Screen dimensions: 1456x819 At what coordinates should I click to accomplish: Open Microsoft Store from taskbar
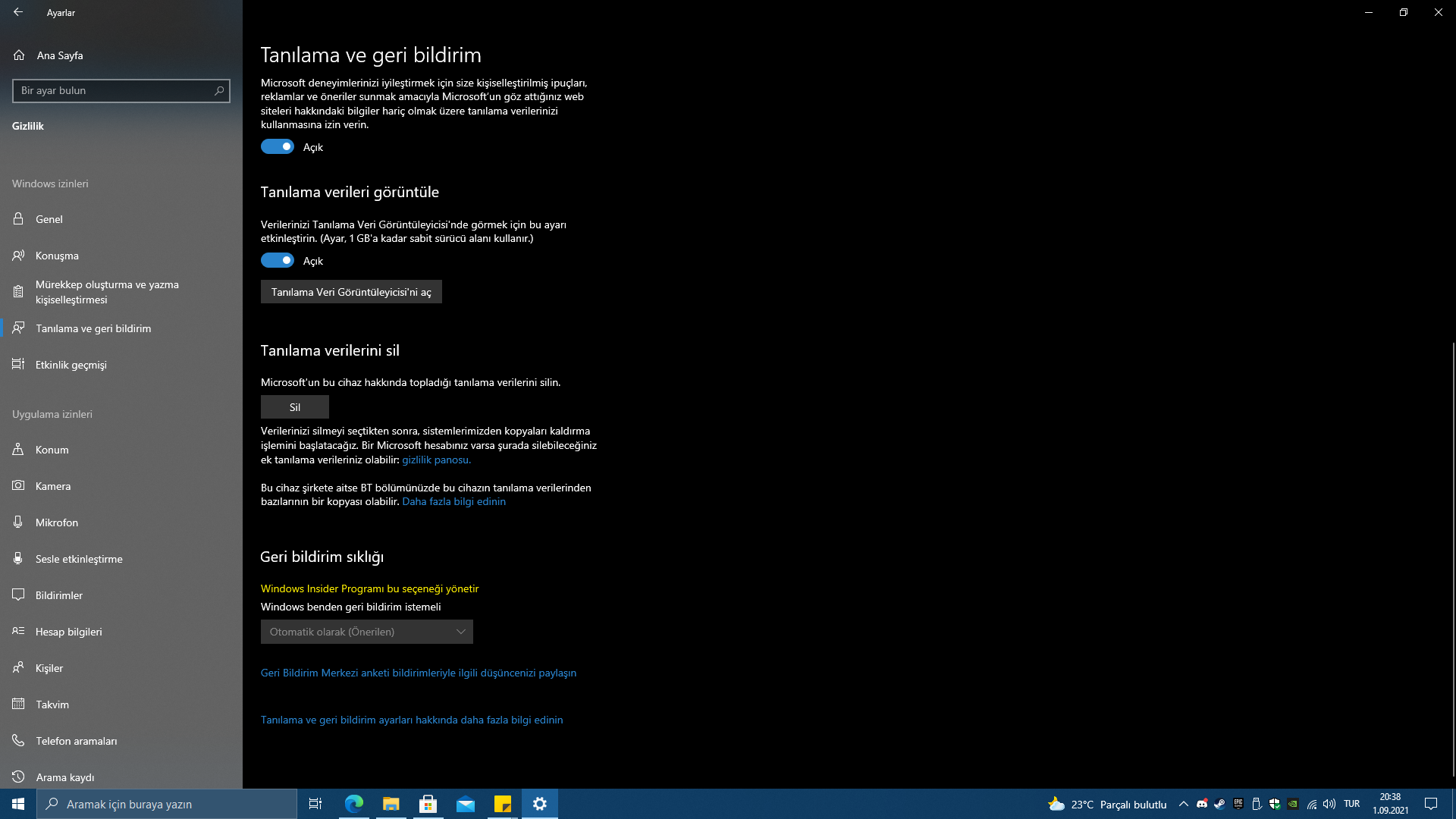428,804
